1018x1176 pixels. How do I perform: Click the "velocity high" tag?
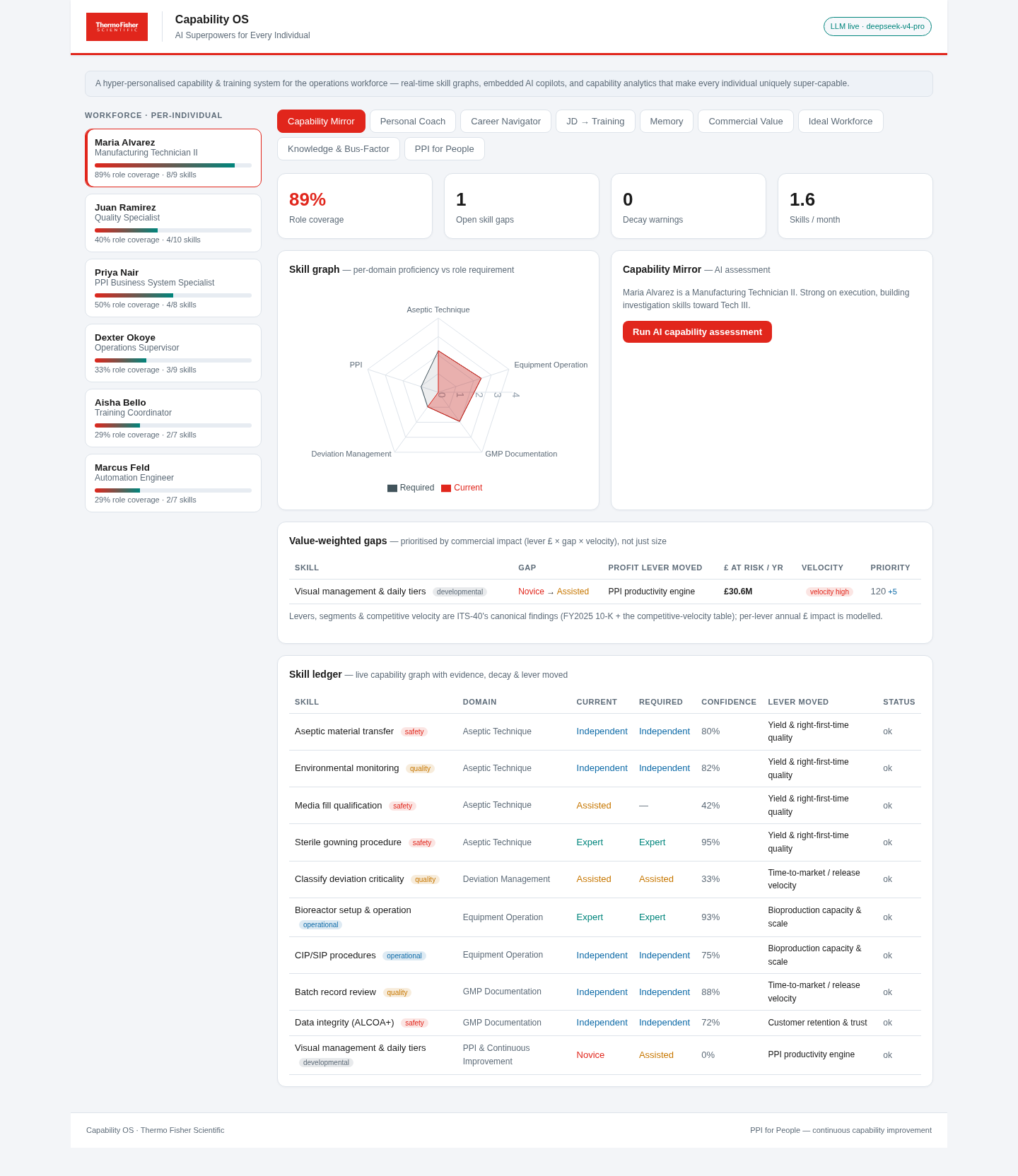coord(829,592)
